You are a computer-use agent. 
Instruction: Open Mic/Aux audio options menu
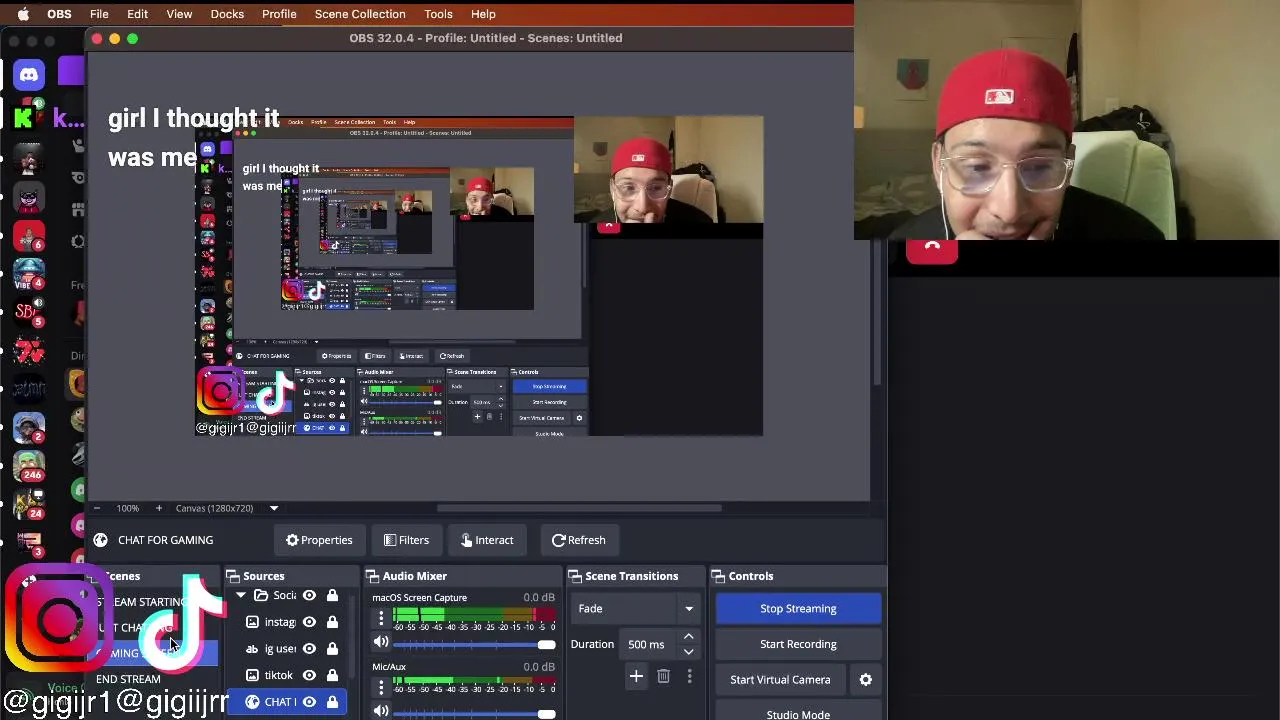[381, 687]
